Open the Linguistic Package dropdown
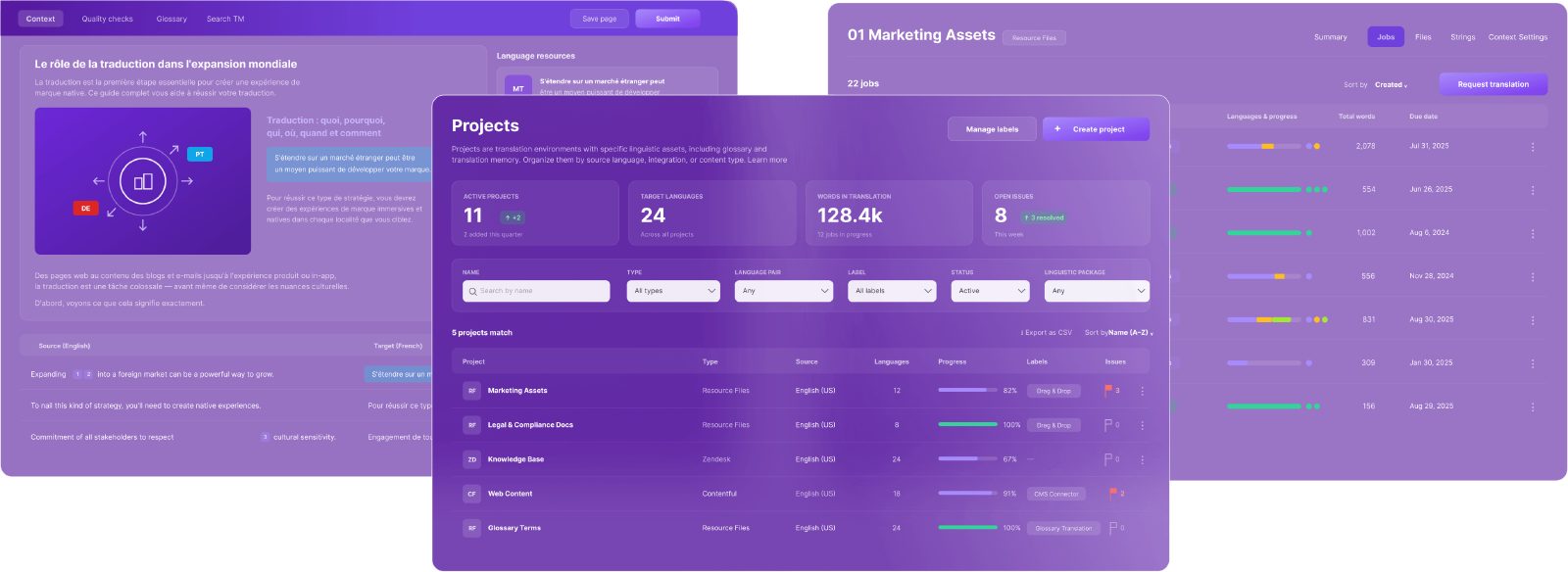The image size is (1568, 572). 1097,291
